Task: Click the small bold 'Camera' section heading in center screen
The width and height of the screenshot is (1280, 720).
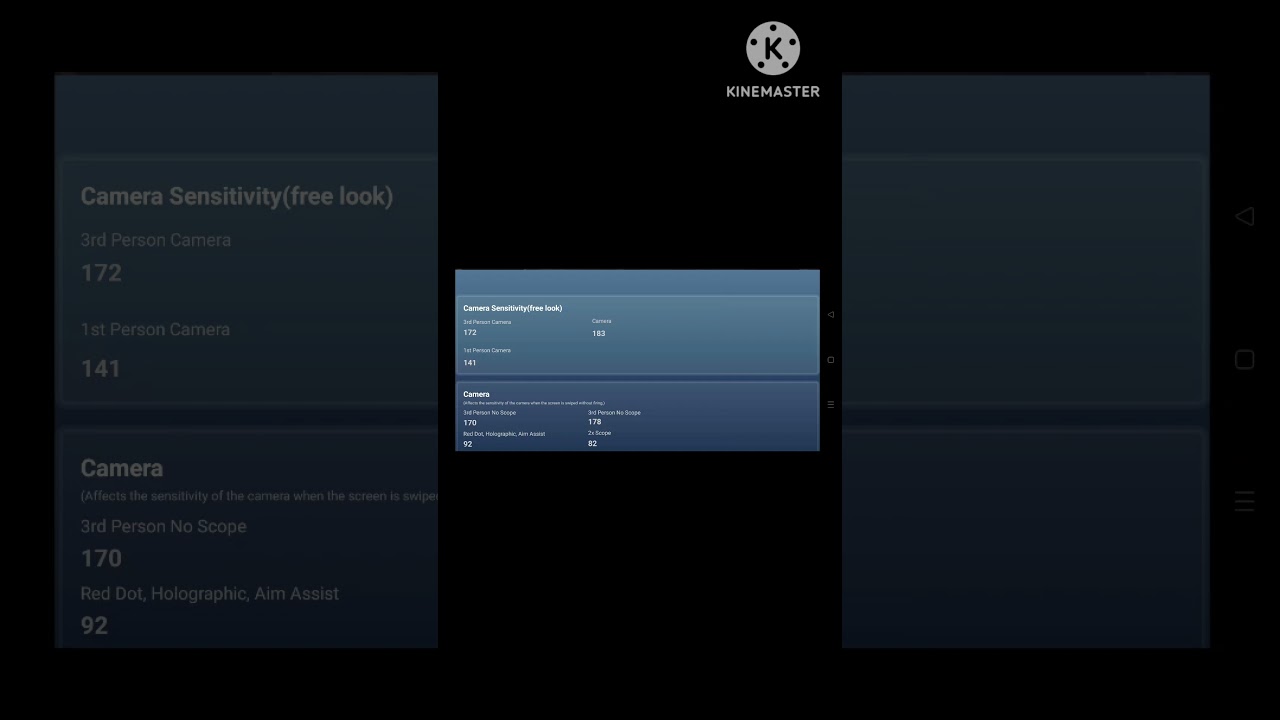Action: 476,394
